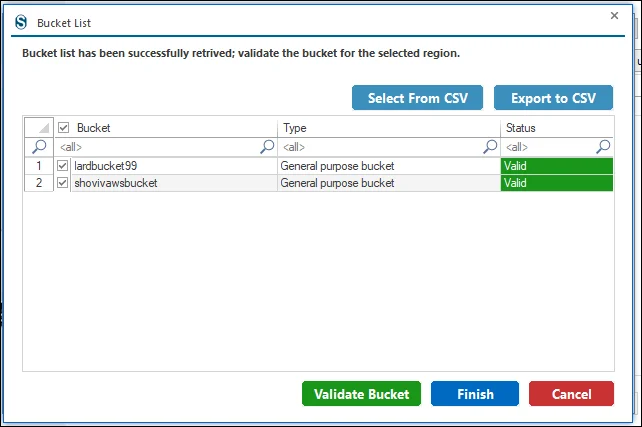The width and height of the screenshot is (642, 427).
Task: Click the Type cell for lardbucket99
Action: click(x=389, y=166)
